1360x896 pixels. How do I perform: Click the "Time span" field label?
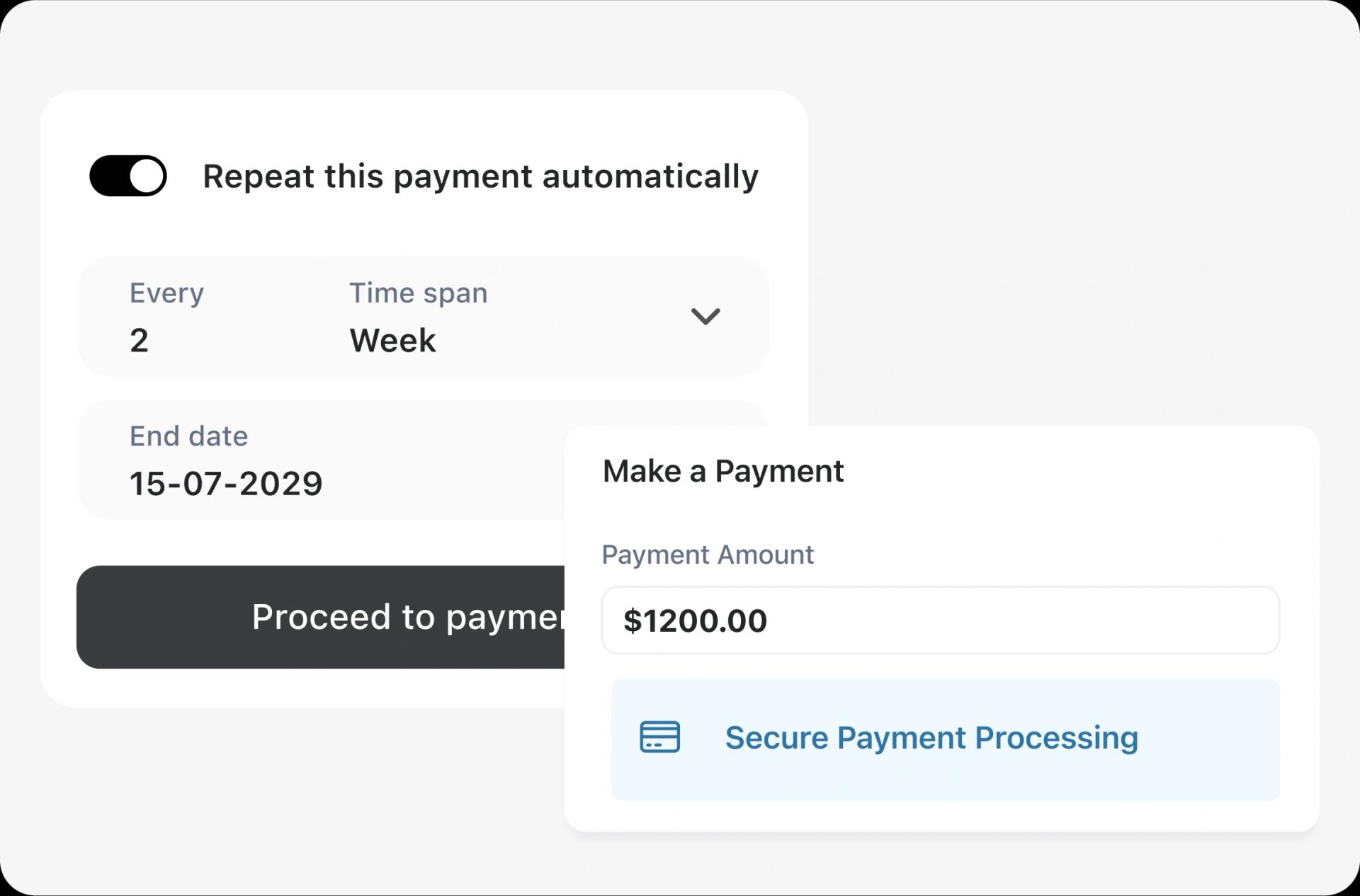pyautogui.click(x=418, y=293)
